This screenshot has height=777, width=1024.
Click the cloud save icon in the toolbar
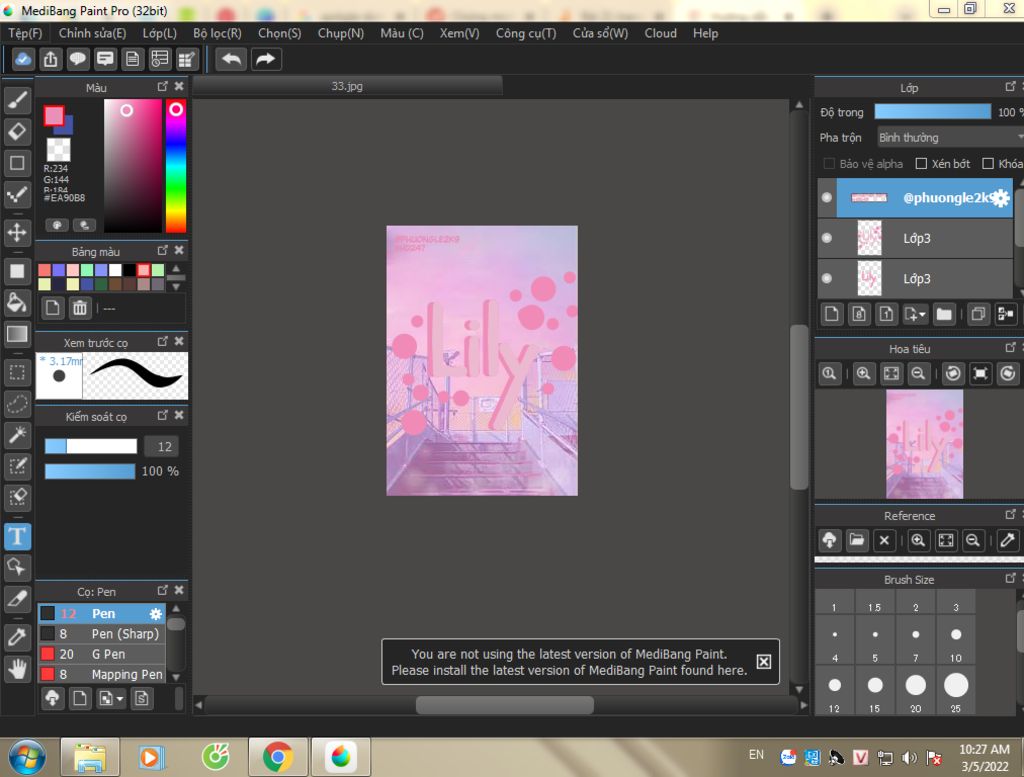point(23,59)
